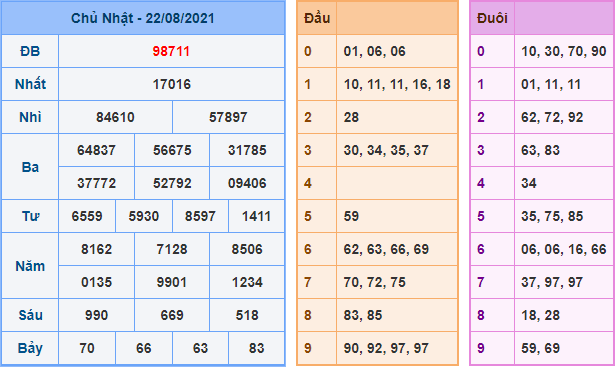
Task: Select third prize number 09406
Action: (x=247, y=183)
